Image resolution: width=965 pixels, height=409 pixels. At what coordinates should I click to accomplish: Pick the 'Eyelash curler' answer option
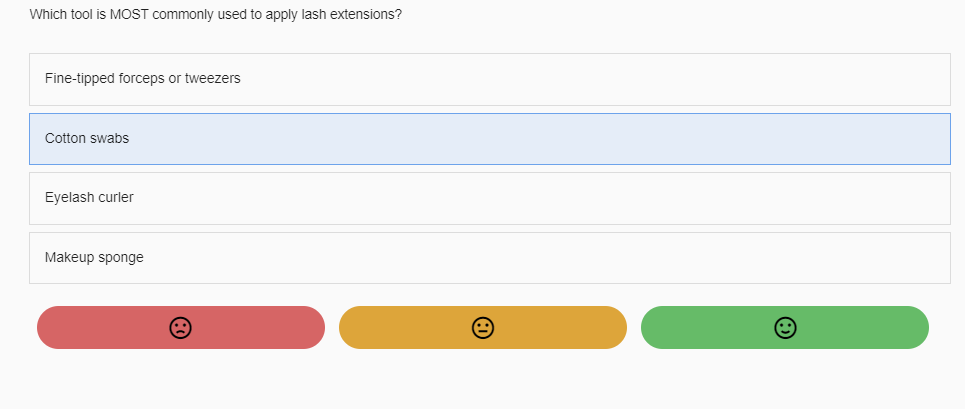(489, 198)
